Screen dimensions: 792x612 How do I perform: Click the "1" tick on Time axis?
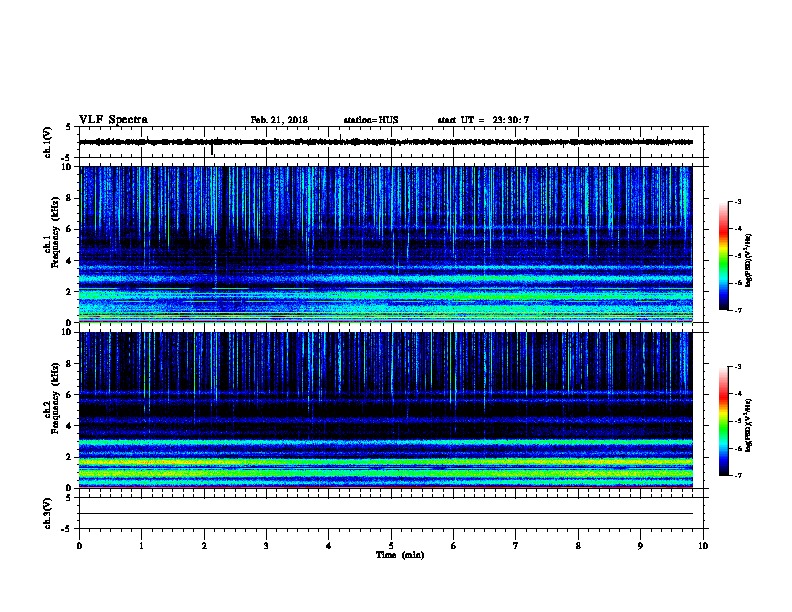coord(141,546)
